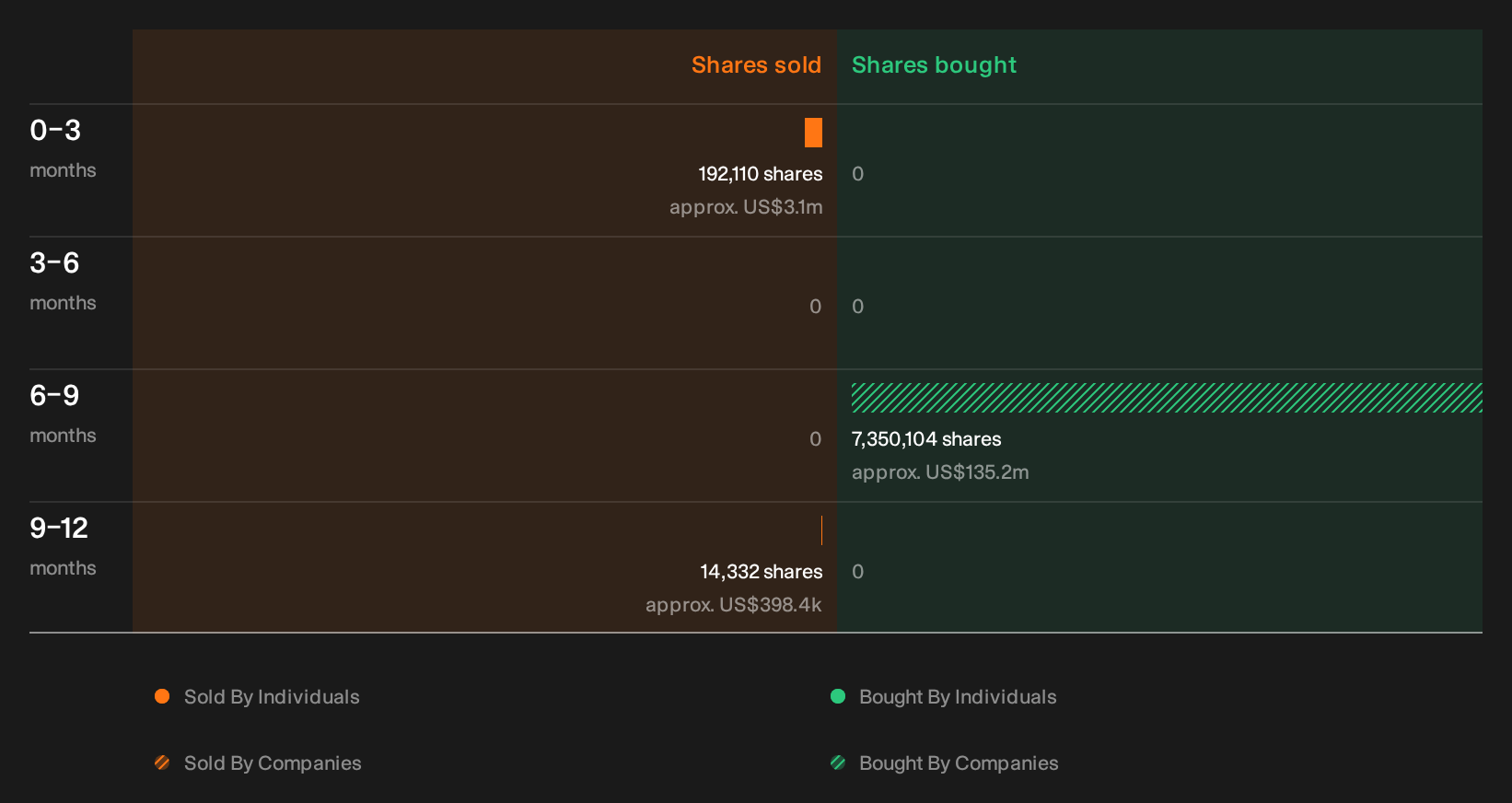This screenshot has height=803, width=1512.
Task: Click the Shares bought column header
Action: (x=934, y=65)
